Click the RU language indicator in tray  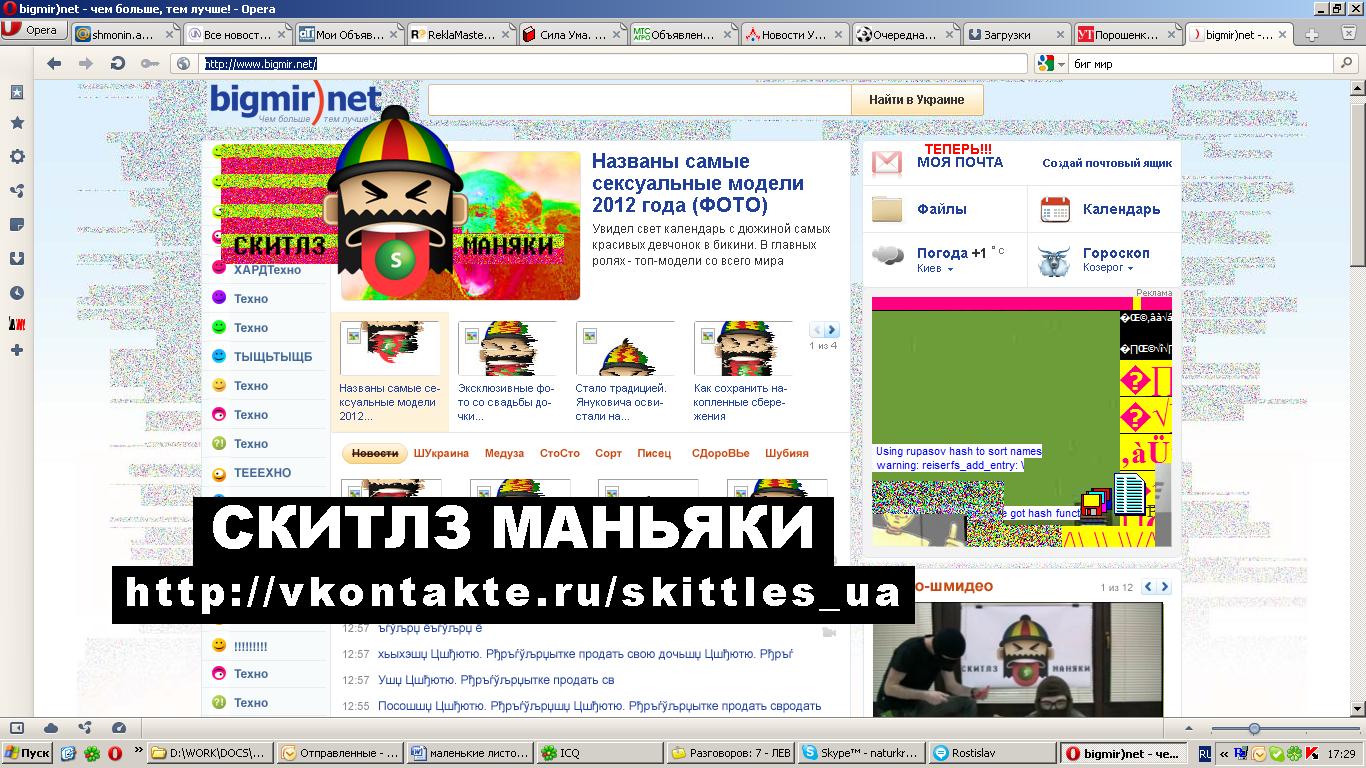pos(1205,753)
